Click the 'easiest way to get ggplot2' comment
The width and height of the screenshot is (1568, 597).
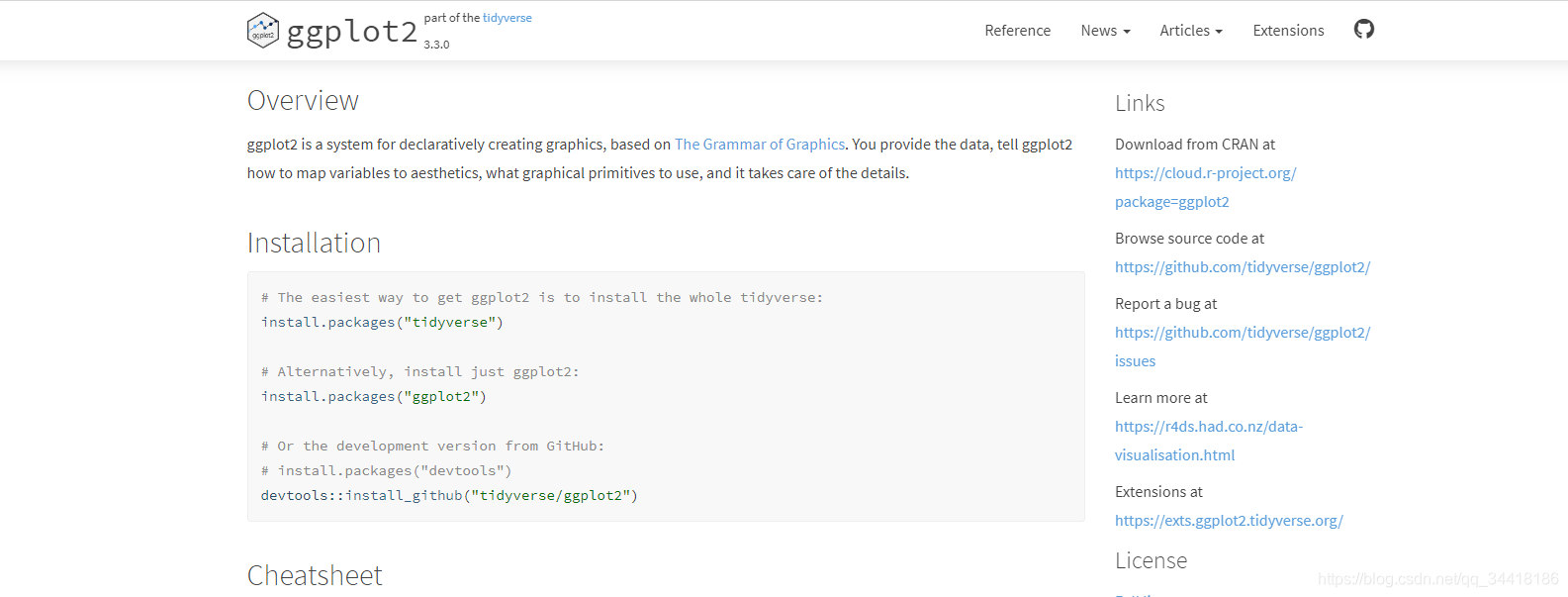pyautogui.click(x=542, y=298)
